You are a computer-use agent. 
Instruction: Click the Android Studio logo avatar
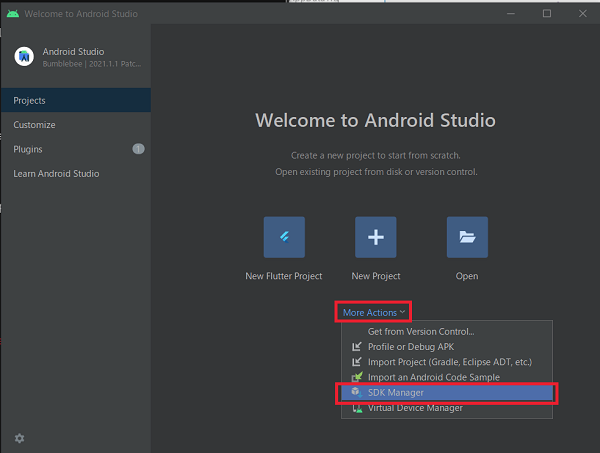click(24, 57)
